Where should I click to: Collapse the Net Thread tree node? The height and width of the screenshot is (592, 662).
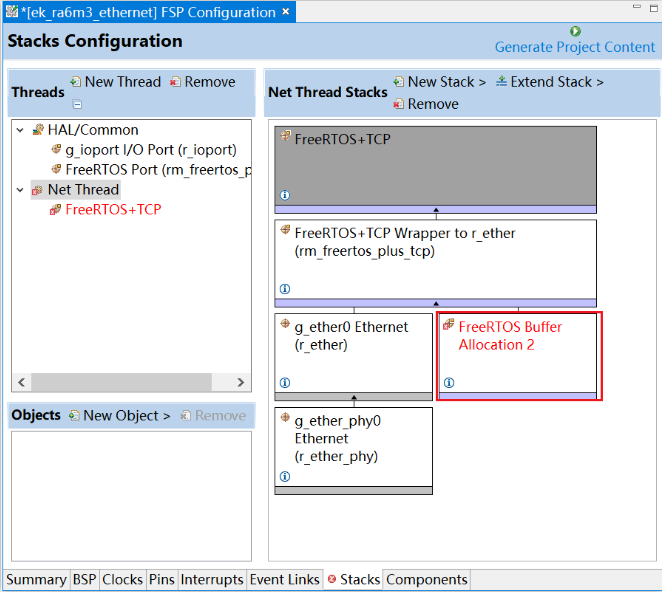[x=22, y=190]
